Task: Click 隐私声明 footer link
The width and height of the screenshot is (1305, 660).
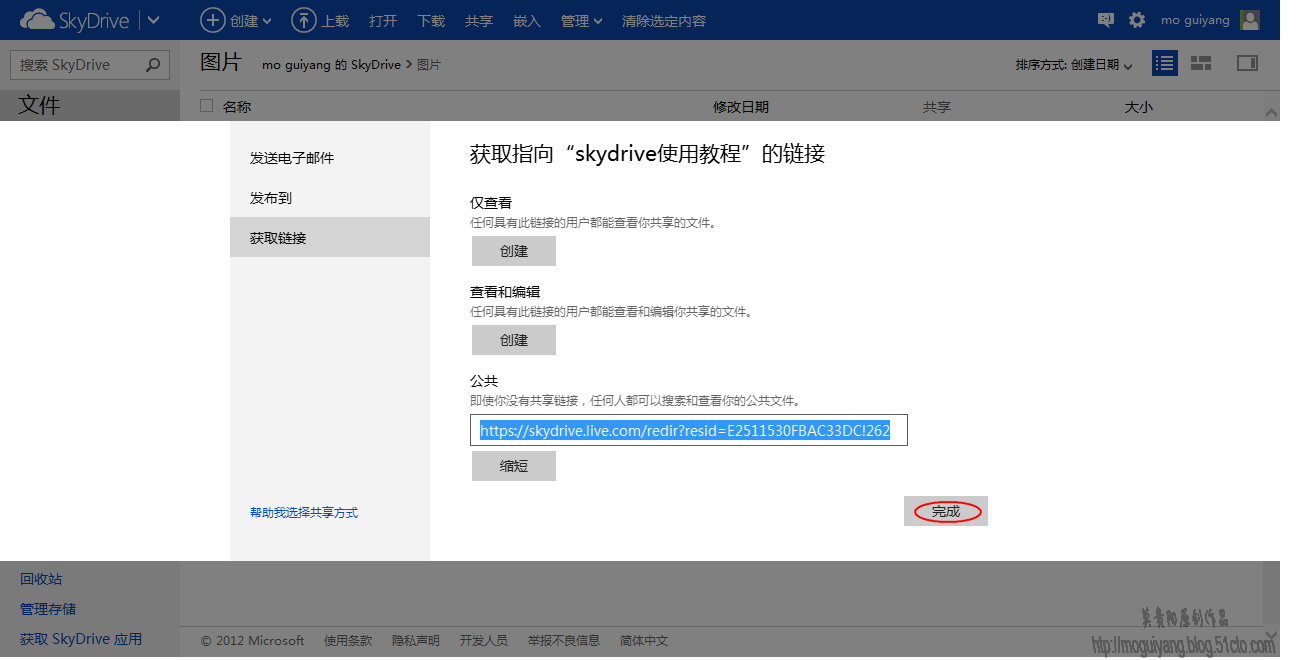Action: (416, 641)
